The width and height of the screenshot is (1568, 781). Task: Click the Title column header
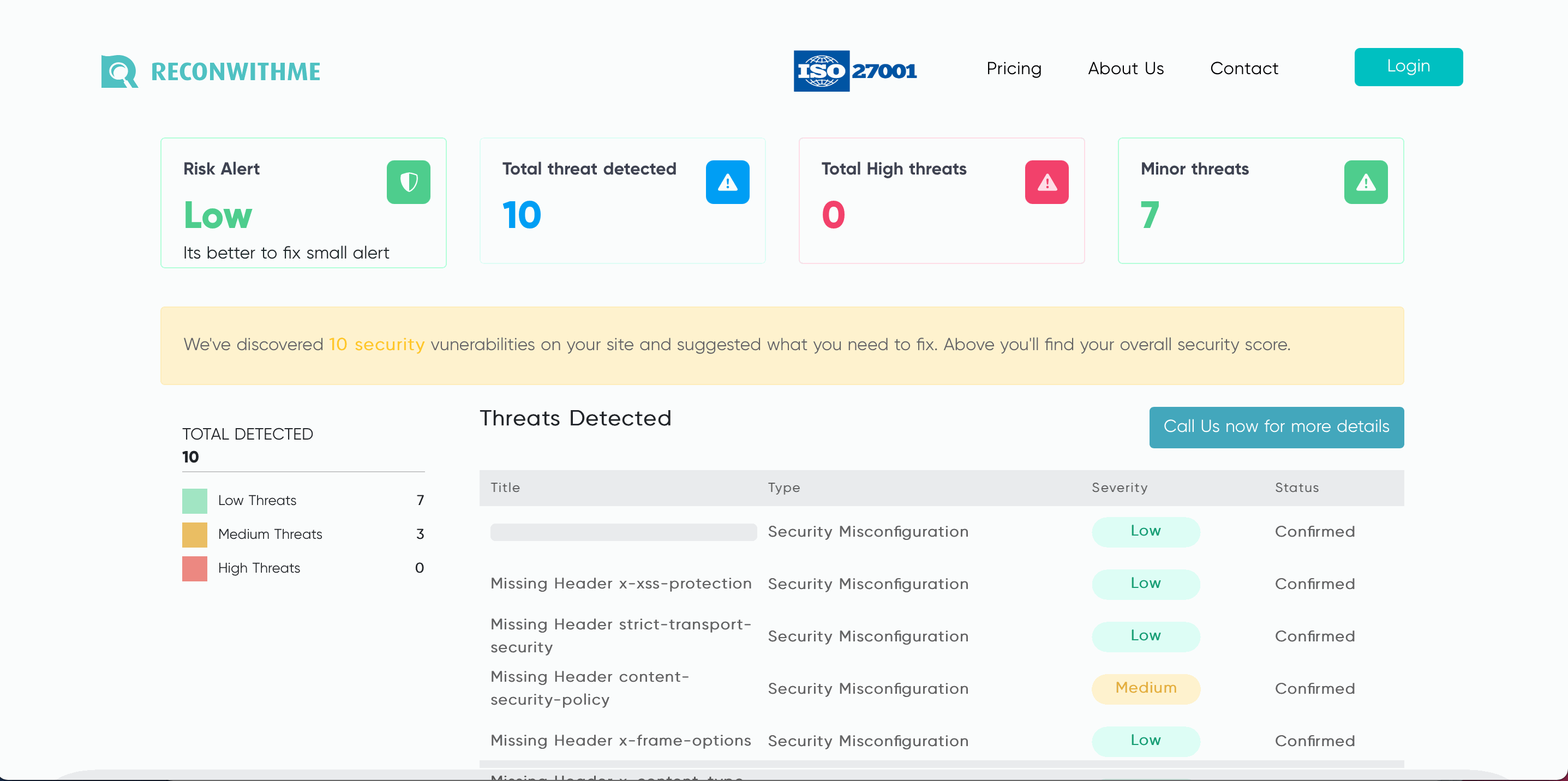tap(505, 487)
